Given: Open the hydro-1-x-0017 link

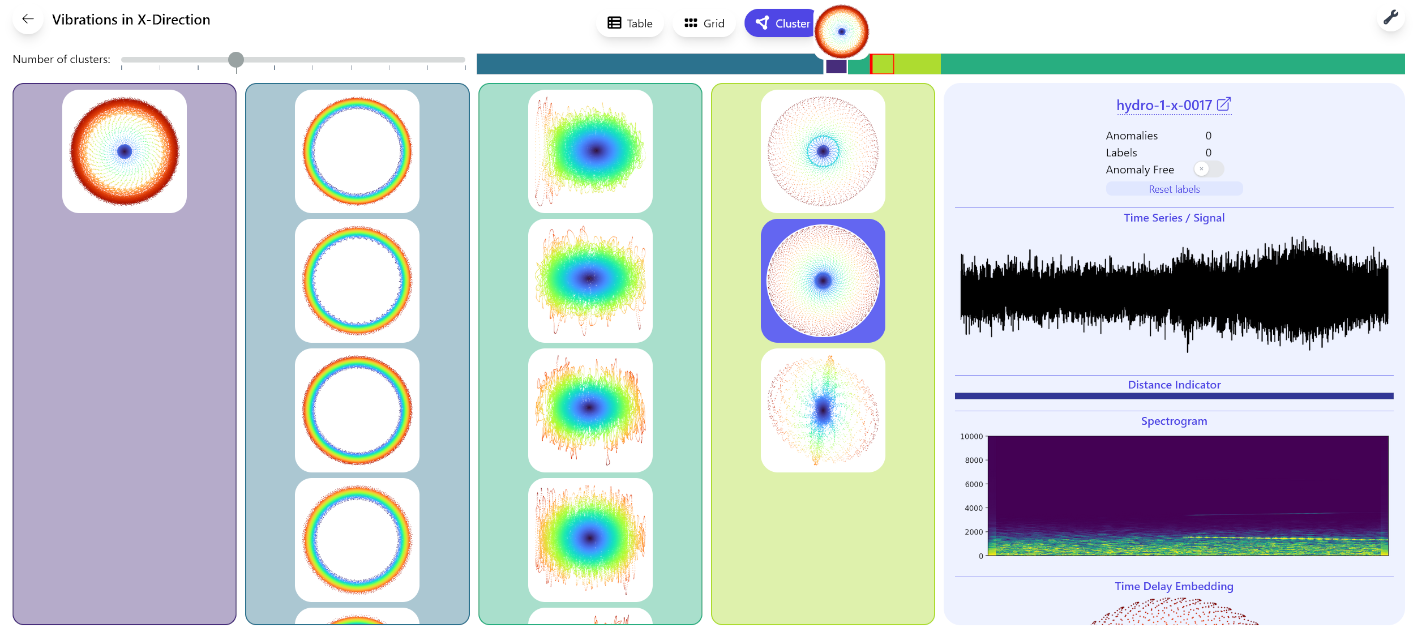Looking at the screenshot, I should click(x=1164, y=105).
